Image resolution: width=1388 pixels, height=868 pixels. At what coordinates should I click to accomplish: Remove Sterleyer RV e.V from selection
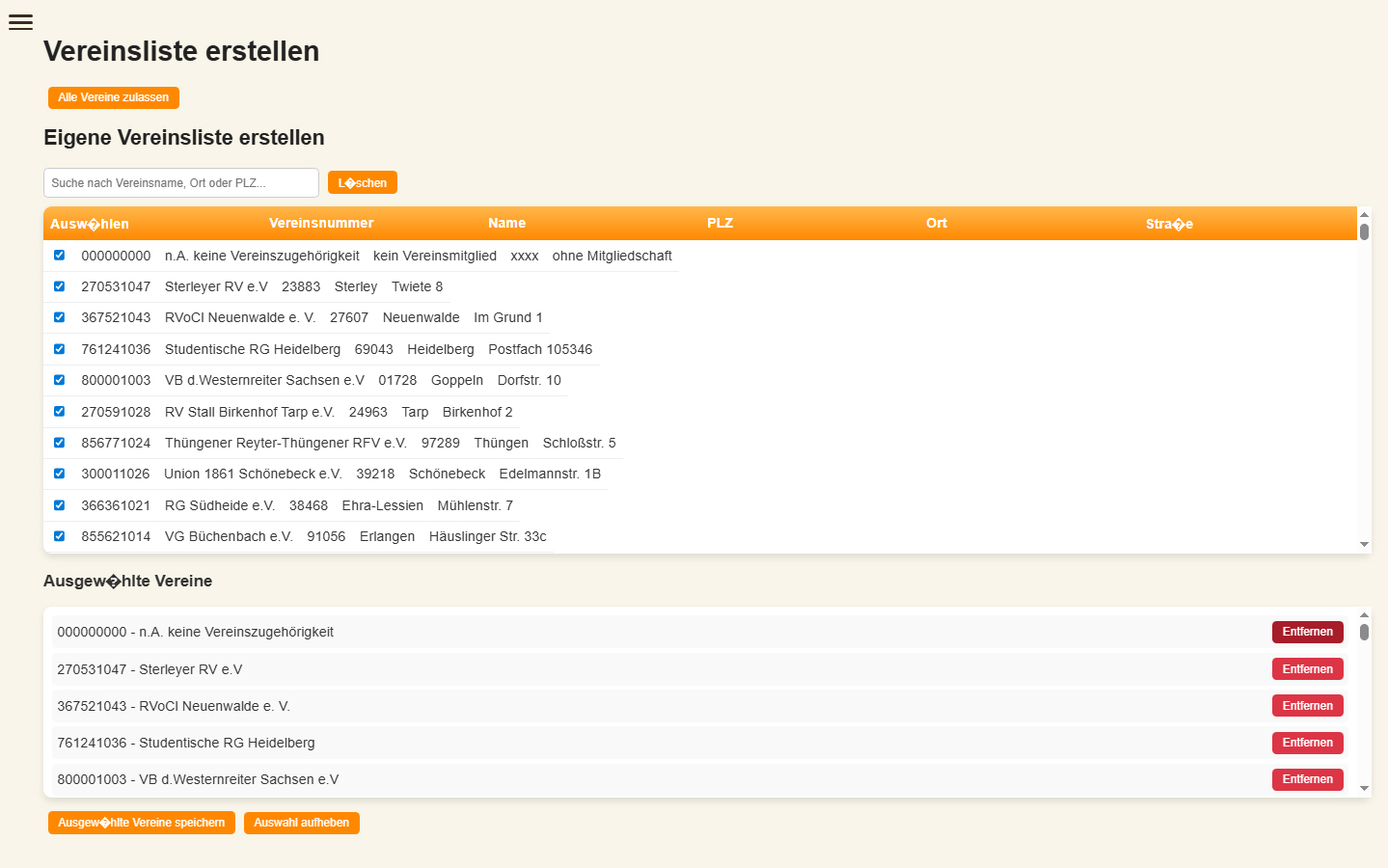pyautogui.click(x=1307, y=669)
